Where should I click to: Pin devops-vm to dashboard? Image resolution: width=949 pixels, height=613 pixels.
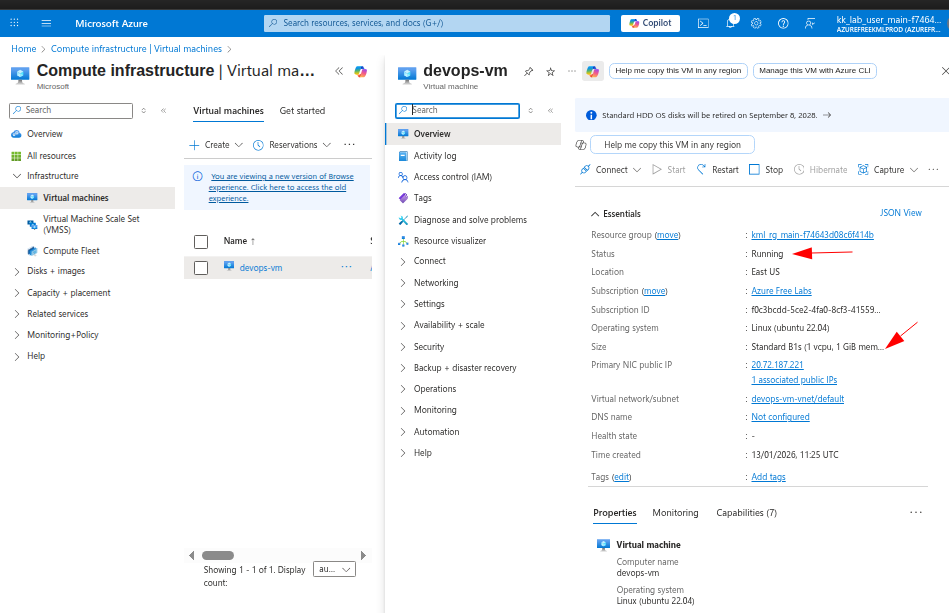click(x=529, y=72)
